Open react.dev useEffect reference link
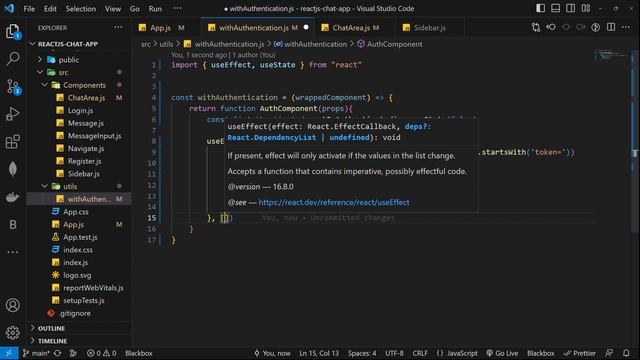Screen dimensions: 640x360 click(334, 202)
